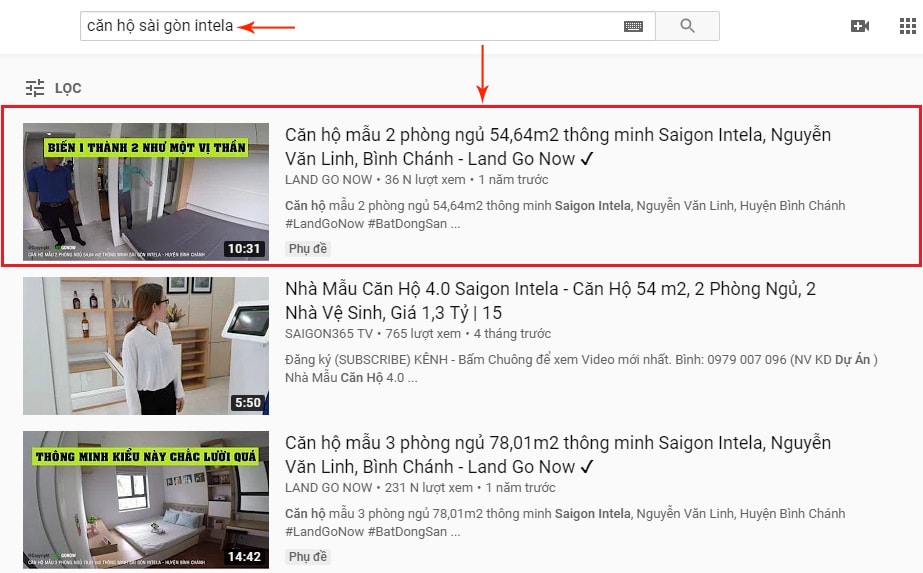Screen dimensions: 923x573
Task: Open the 10:31 video thumbnail
Action: click(x=146, y=191)
